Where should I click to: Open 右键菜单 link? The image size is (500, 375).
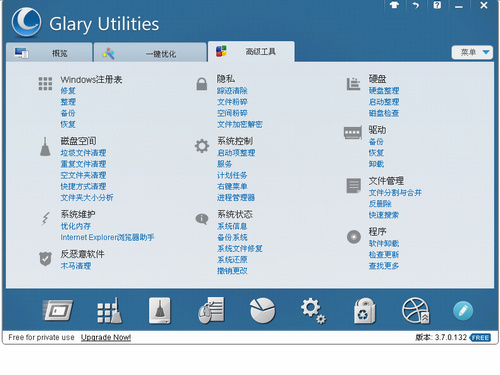[232, 186]
